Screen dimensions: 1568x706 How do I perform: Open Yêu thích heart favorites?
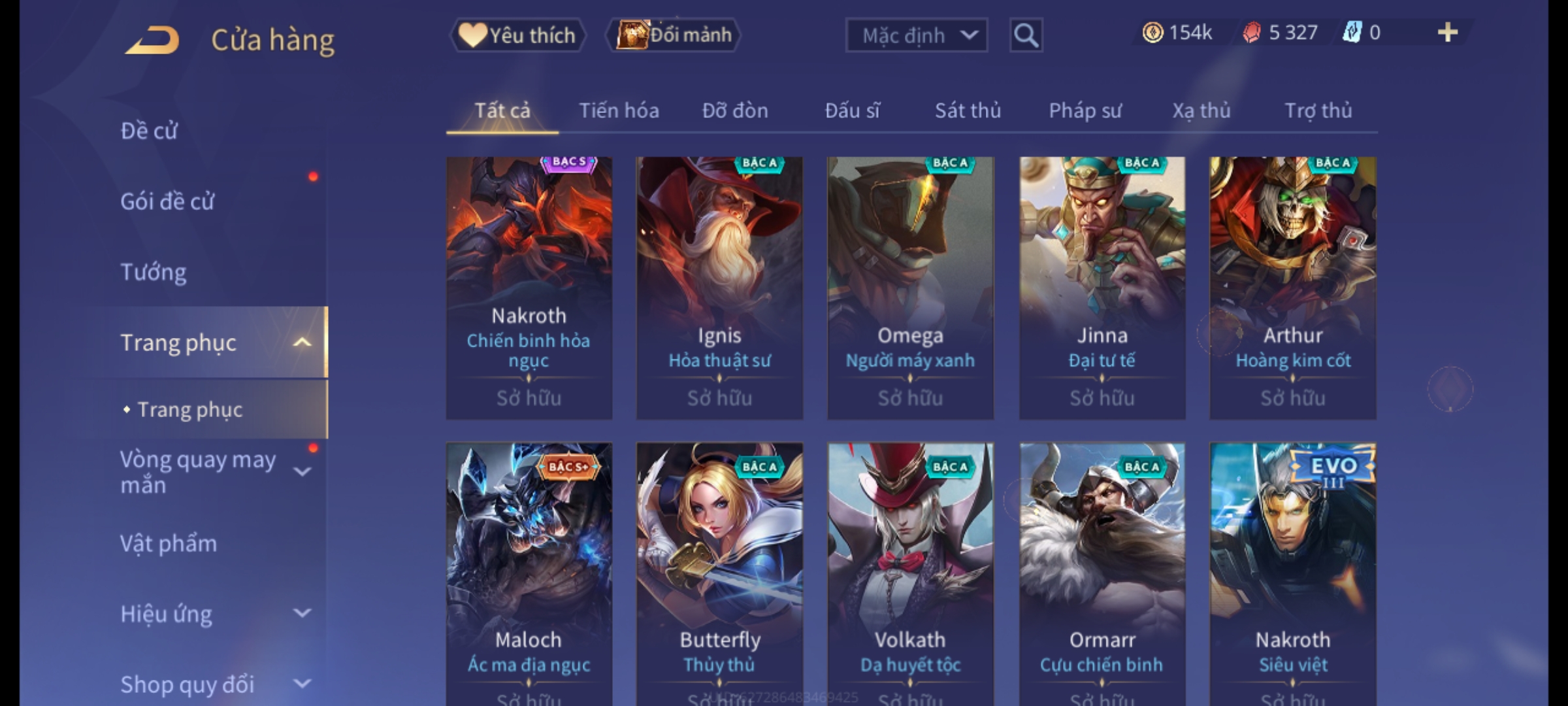[x=517, y=35]
